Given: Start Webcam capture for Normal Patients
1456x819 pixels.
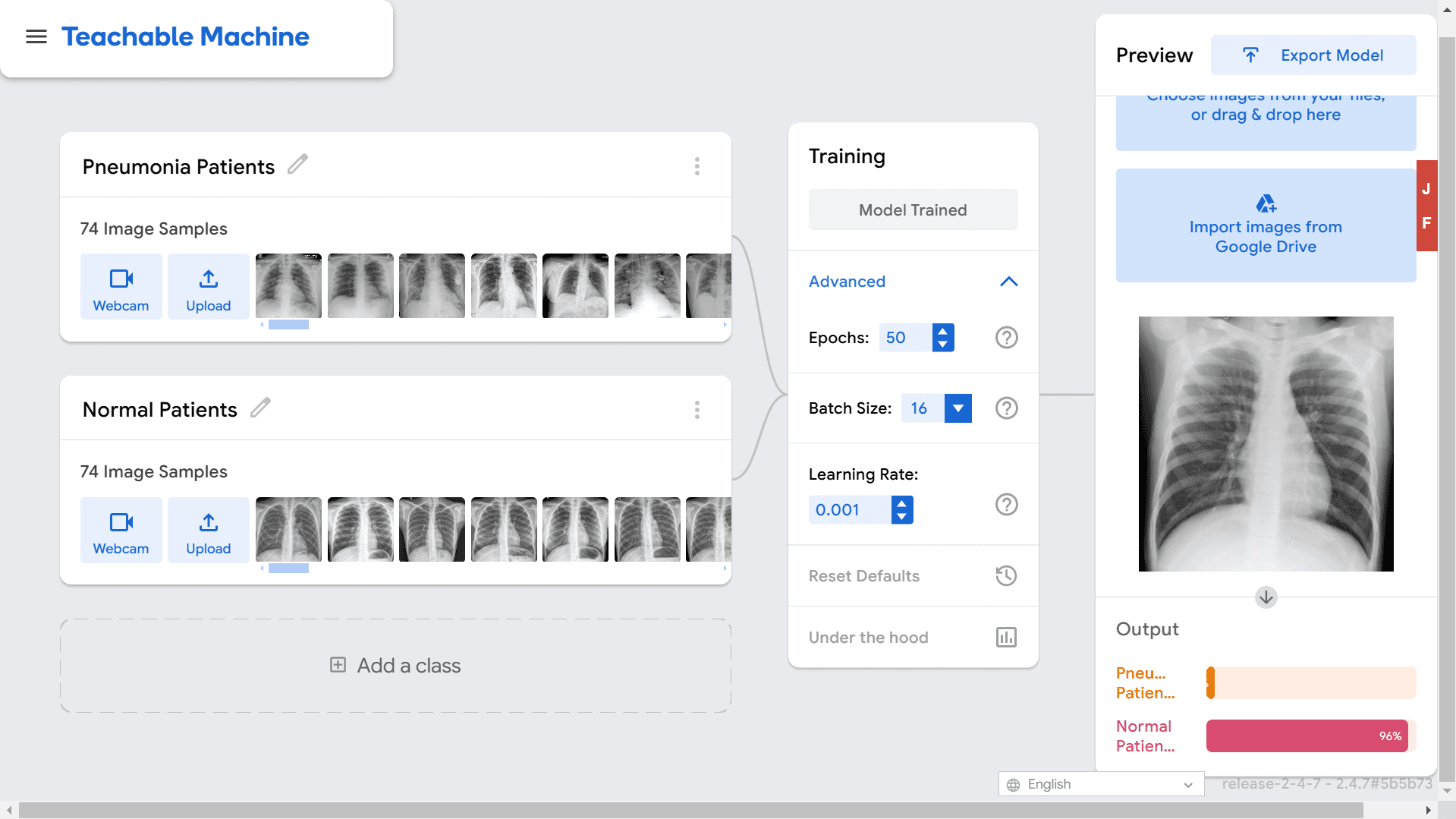Looking at the screenshot, I should pyautogui.click(x=121, y=530).
